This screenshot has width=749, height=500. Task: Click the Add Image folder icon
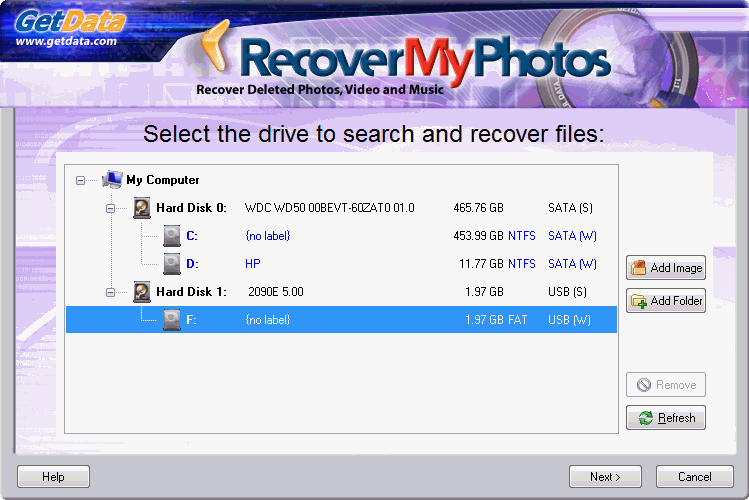(638, 268)
